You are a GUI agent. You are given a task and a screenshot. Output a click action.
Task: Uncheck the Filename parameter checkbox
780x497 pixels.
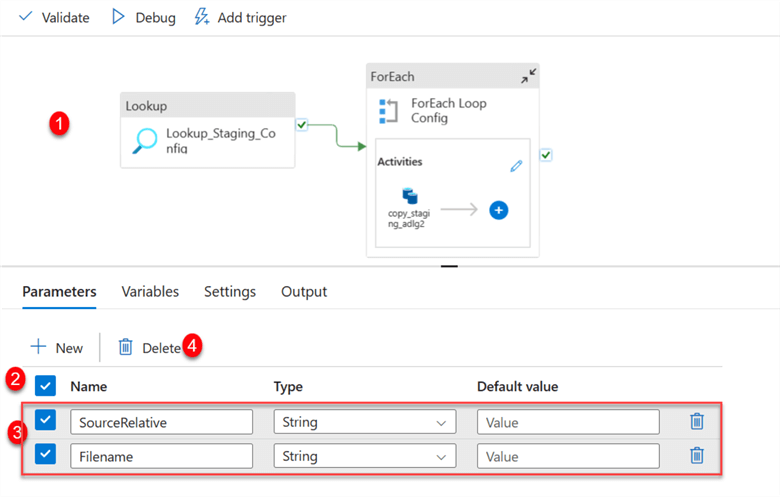(45, 455)
